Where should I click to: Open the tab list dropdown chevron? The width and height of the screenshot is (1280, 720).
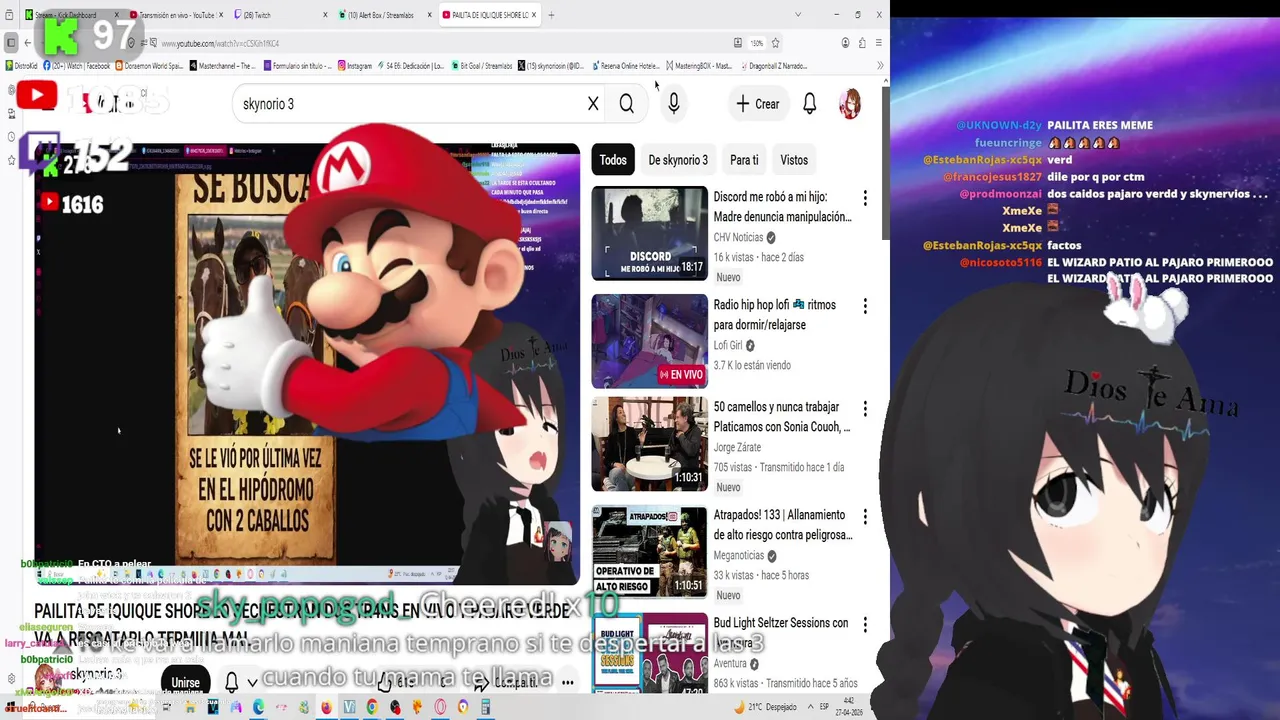[x=798, y=15]
